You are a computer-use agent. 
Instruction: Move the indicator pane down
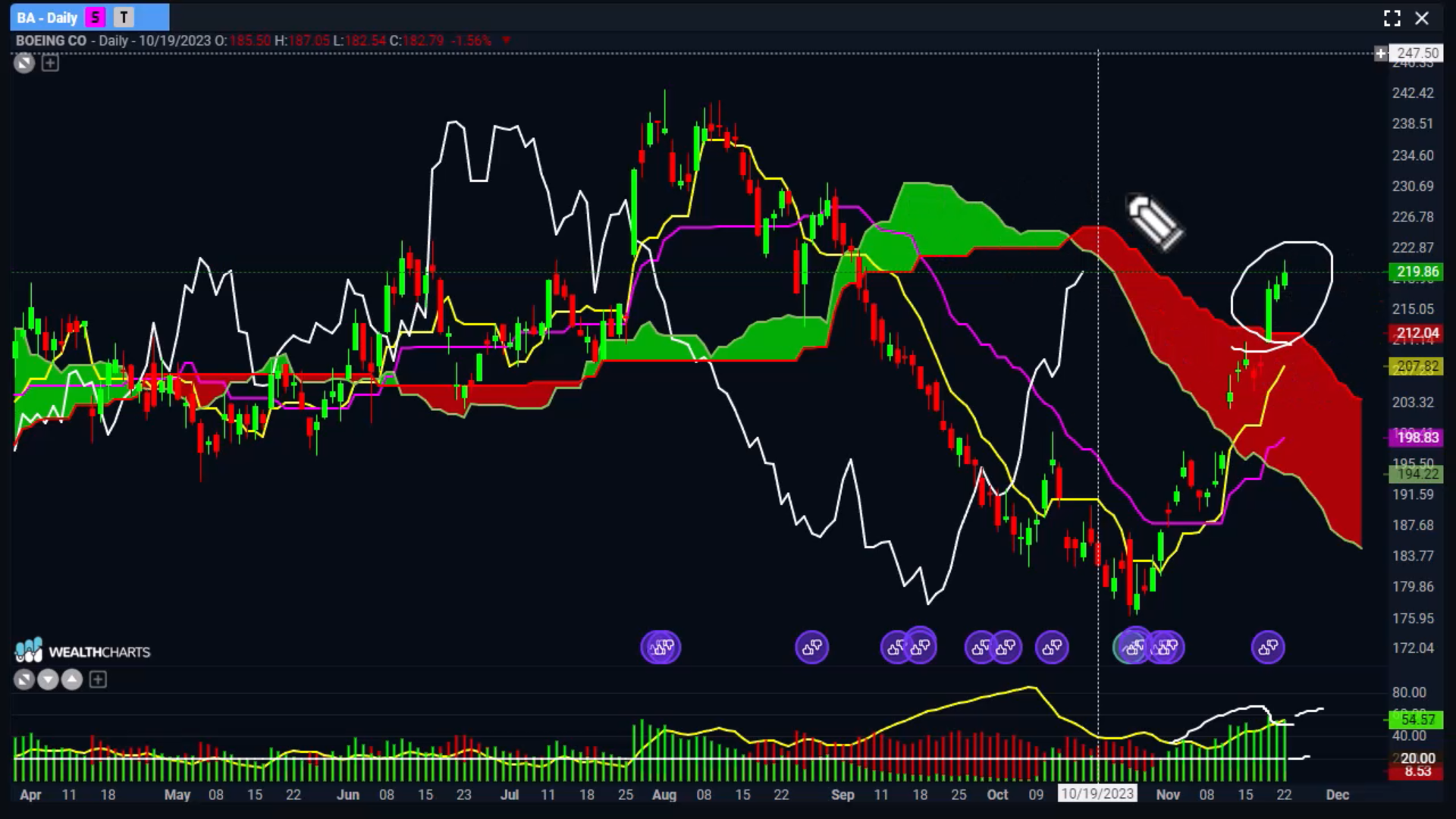(48, 680)
